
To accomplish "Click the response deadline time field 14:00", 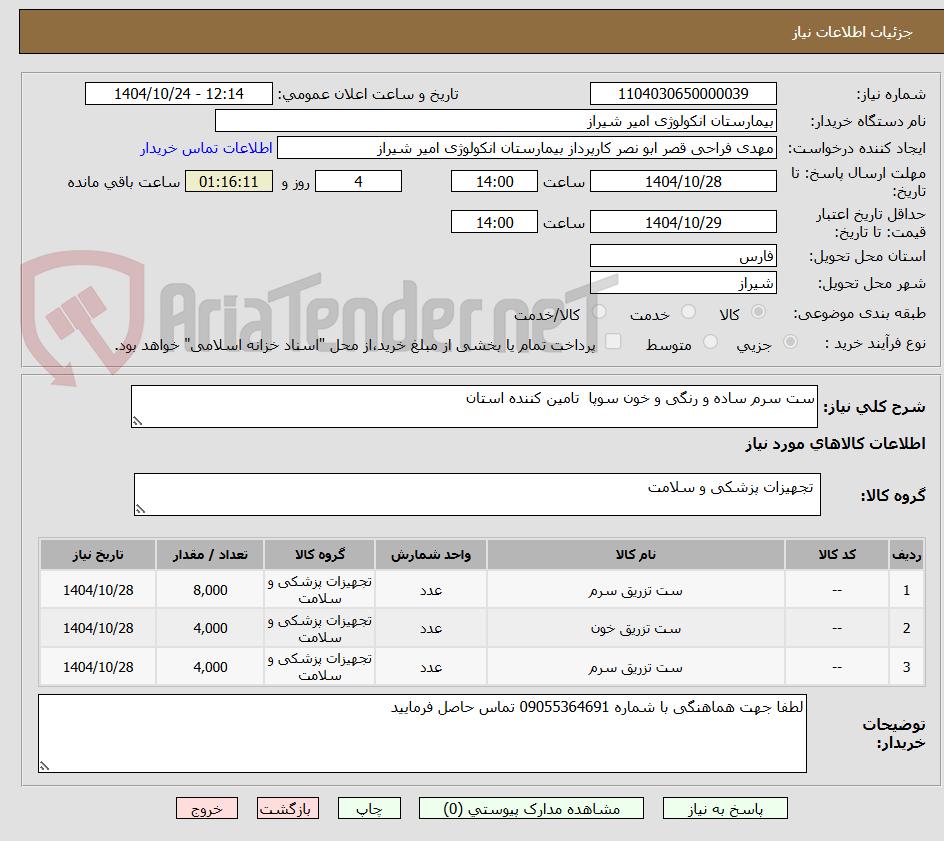I will click(x=494, y=181).
